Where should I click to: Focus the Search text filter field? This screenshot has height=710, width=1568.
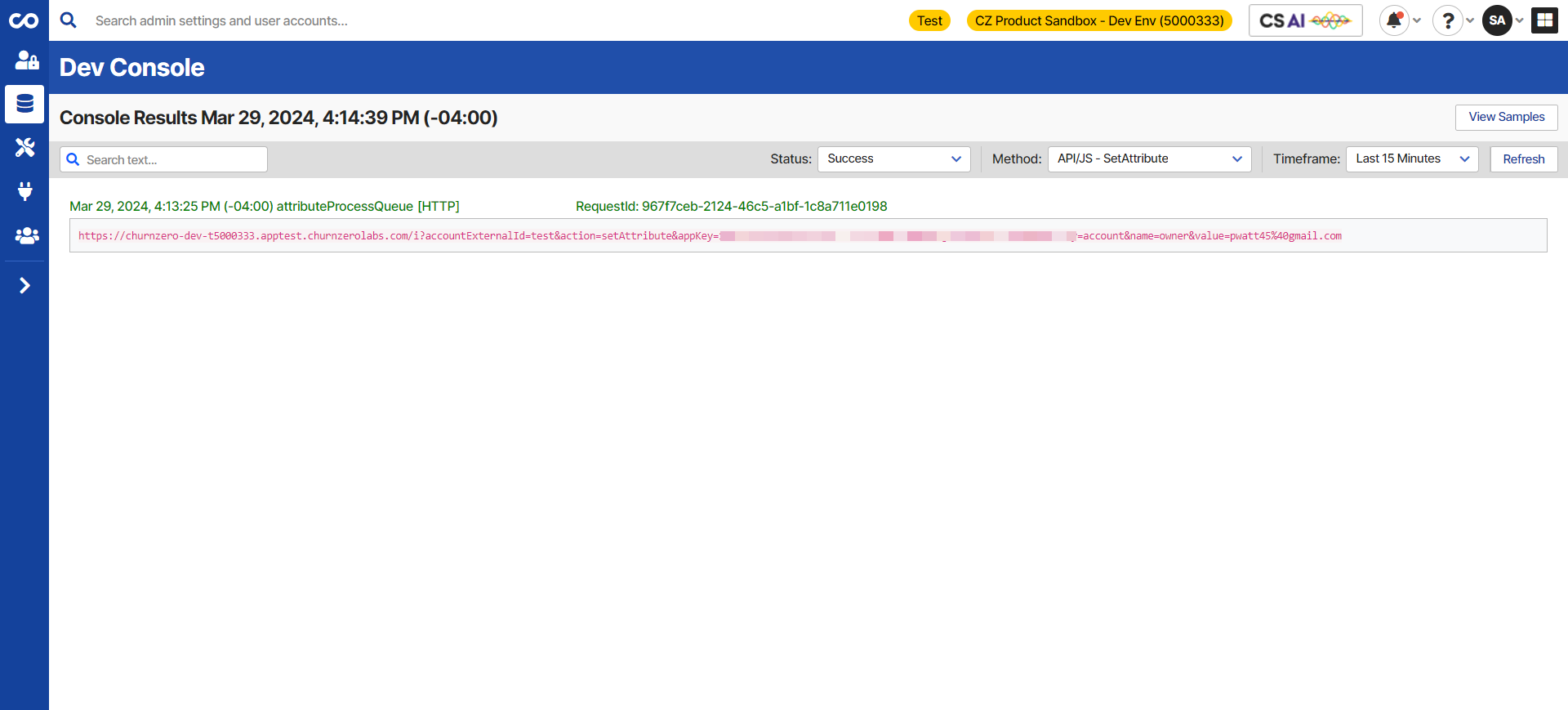(x=163, y=159)
